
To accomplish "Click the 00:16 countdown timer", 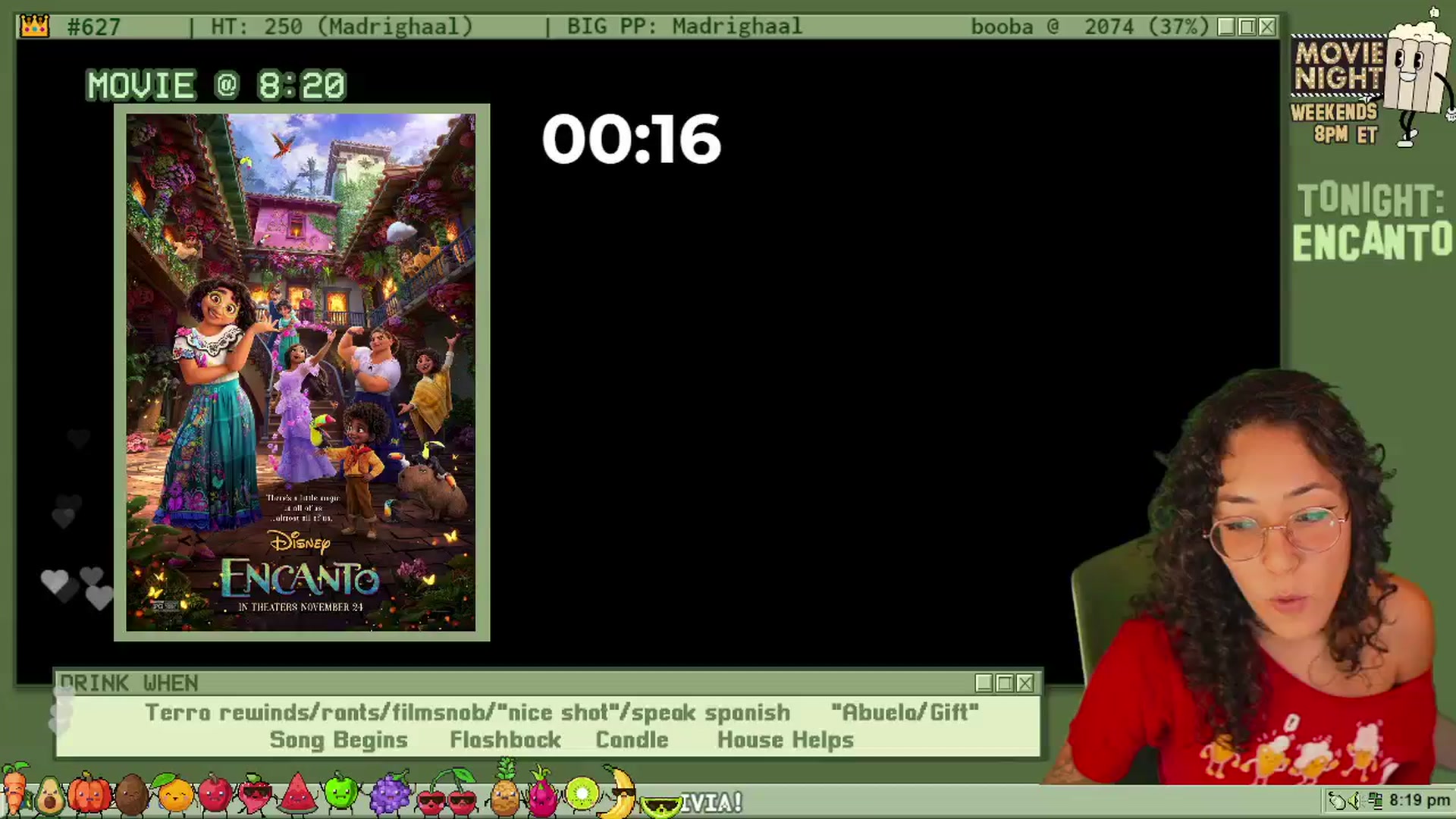I will [631, 140].
